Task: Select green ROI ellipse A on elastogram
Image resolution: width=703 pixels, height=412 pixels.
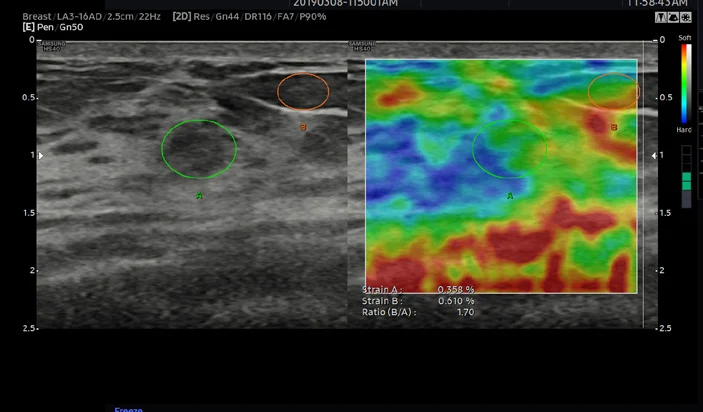Action: [x=510, y=149]
